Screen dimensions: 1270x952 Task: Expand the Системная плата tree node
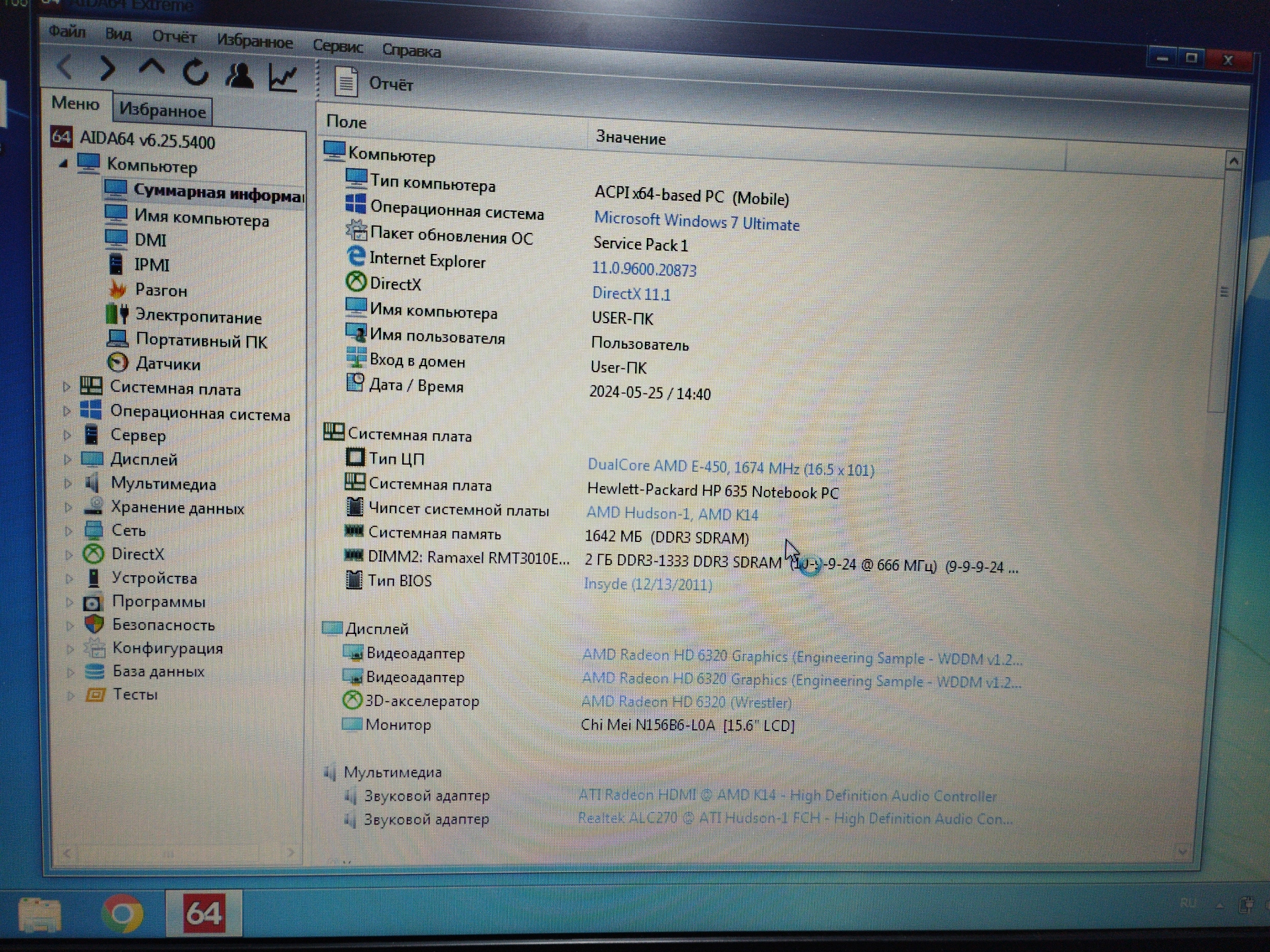[67, 387]
